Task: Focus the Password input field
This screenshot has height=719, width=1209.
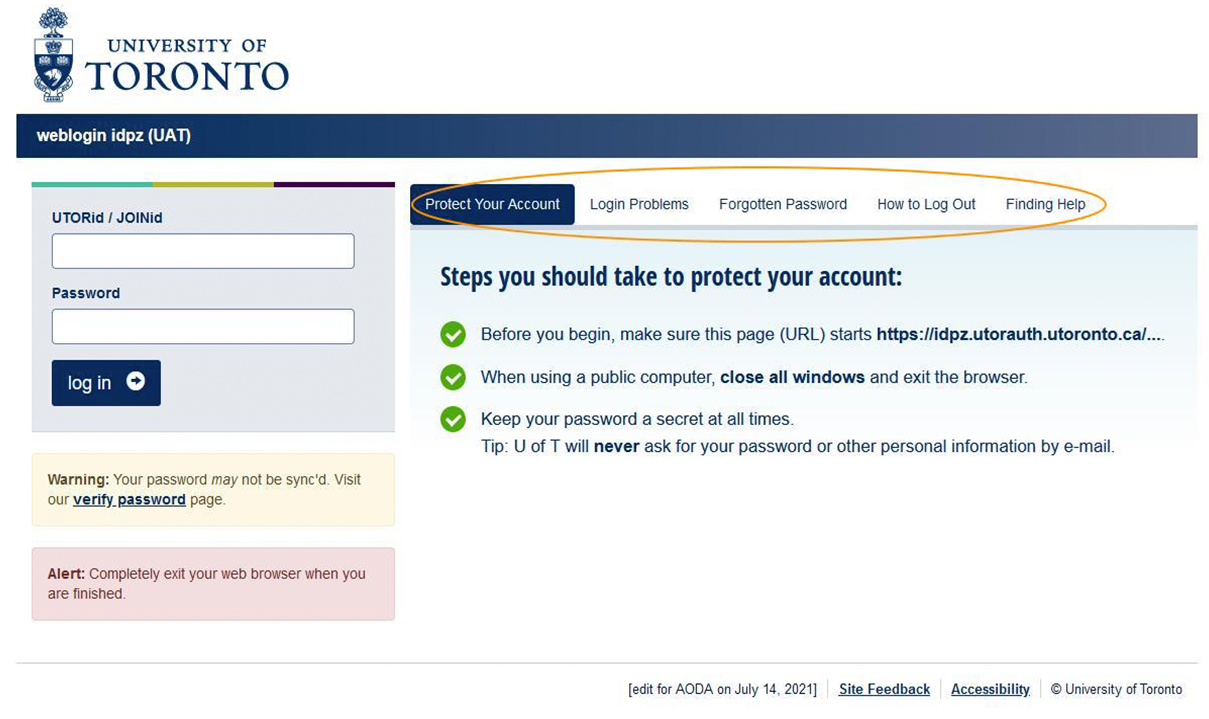Action: coord(203,326)
